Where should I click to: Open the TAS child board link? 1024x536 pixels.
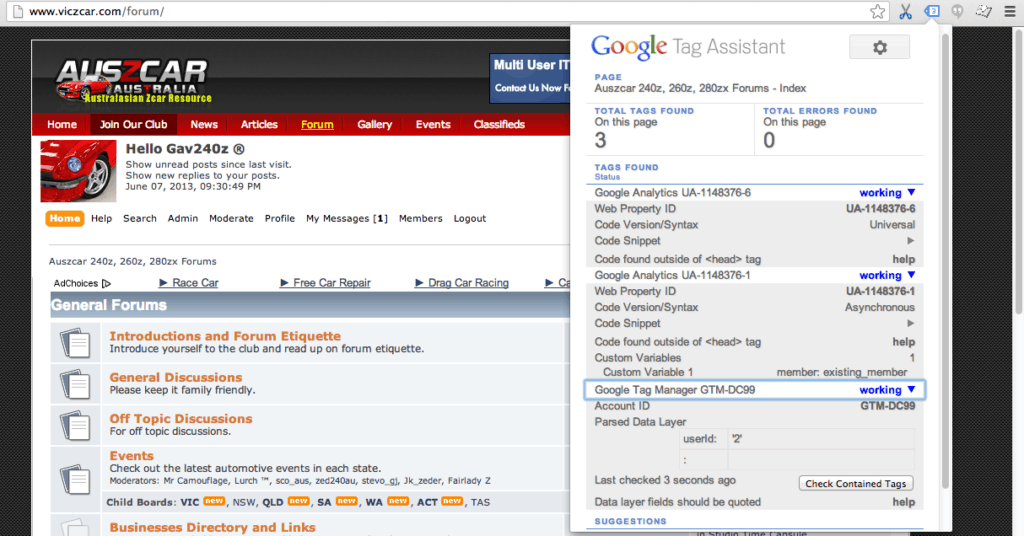click(480, 502)
